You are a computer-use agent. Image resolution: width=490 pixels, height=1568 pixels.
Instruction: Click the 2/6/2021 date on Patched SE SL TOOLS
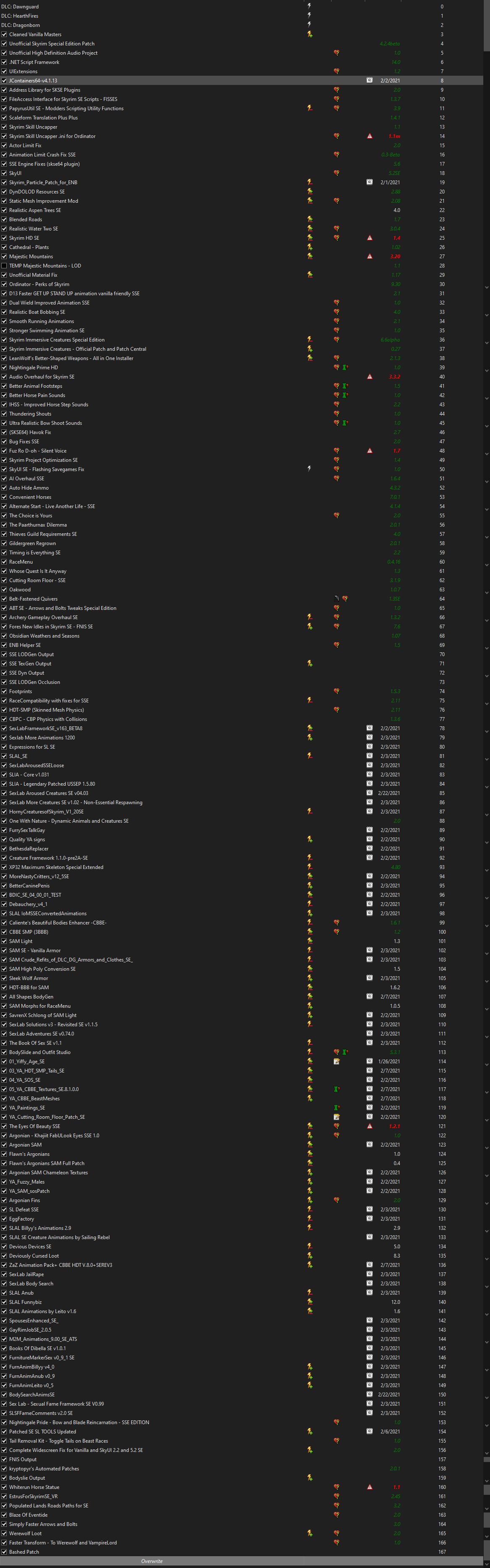pyautogui.click(x=390, y=1432)
